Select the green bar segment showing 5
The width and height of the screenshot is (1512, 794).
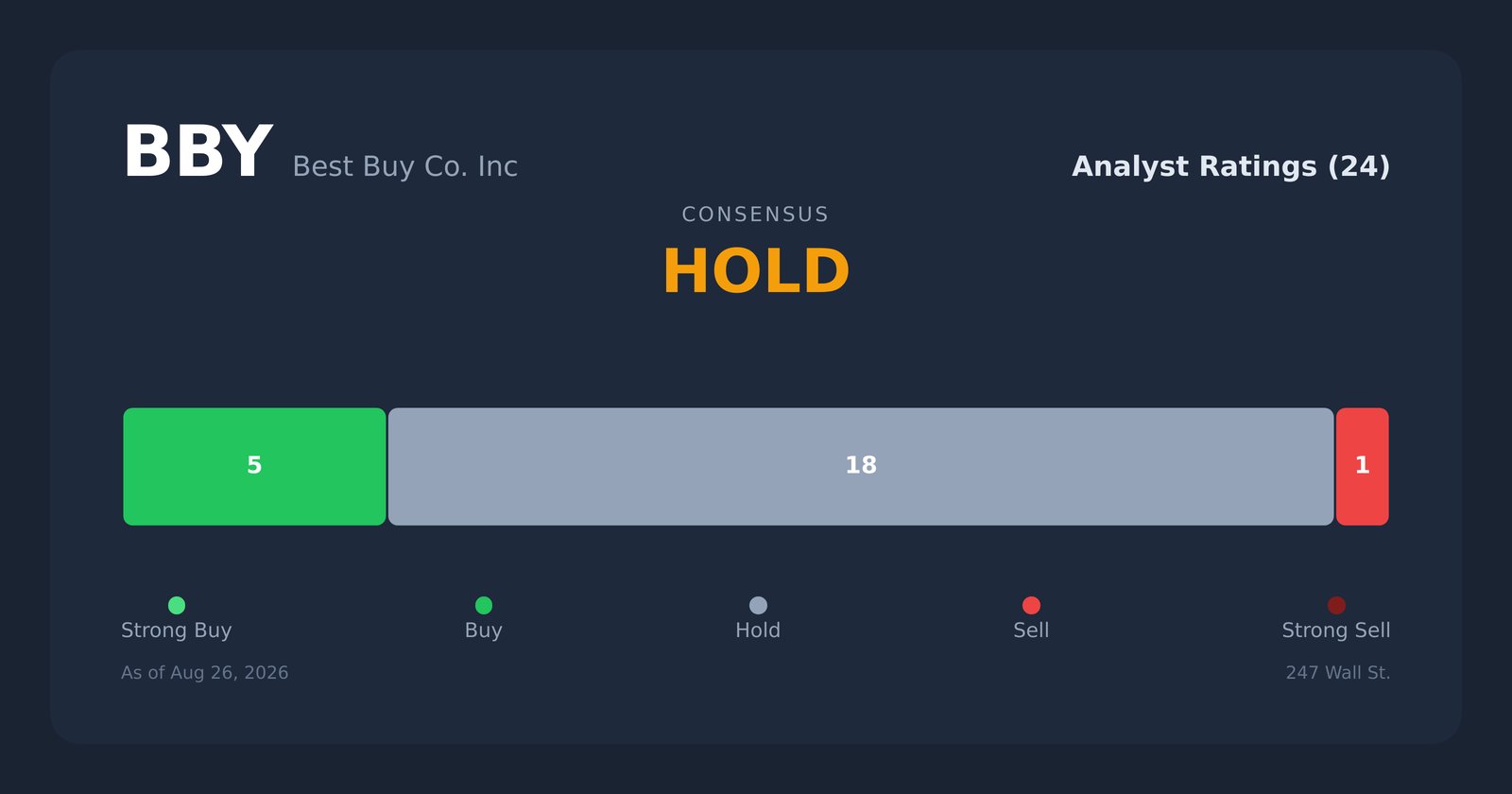coord(254,467)
